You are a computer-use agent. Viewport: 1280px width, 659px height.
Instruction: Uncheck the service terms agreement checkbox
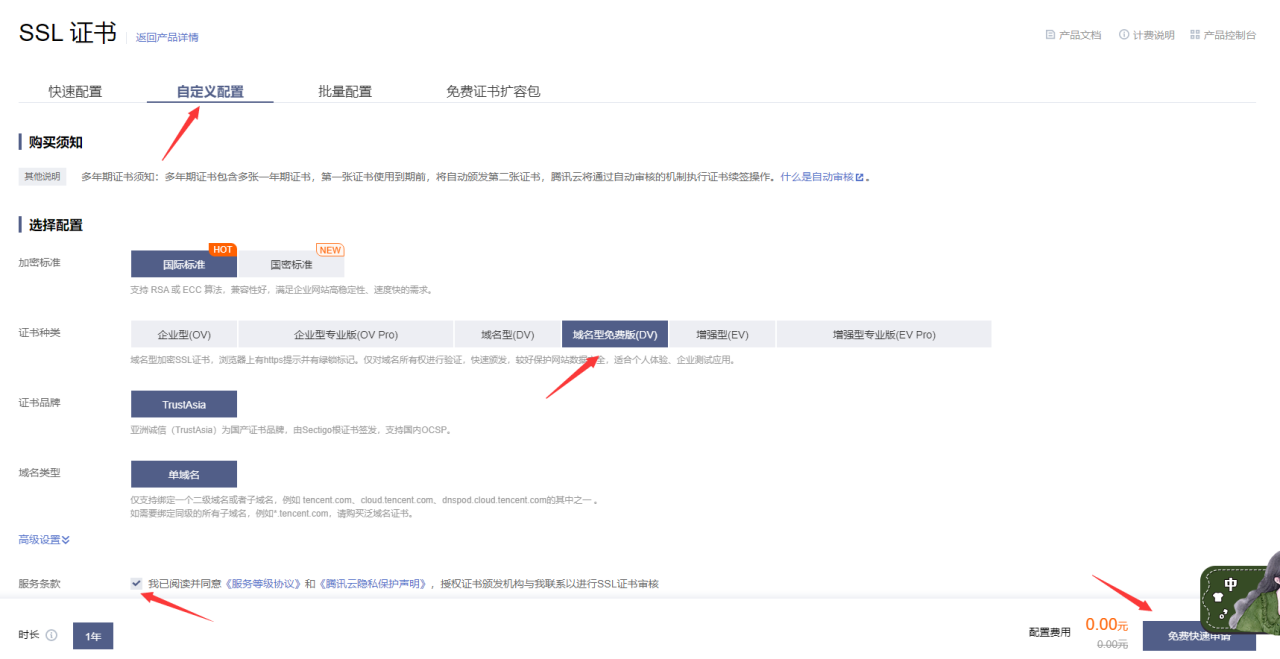click(135, 583)
